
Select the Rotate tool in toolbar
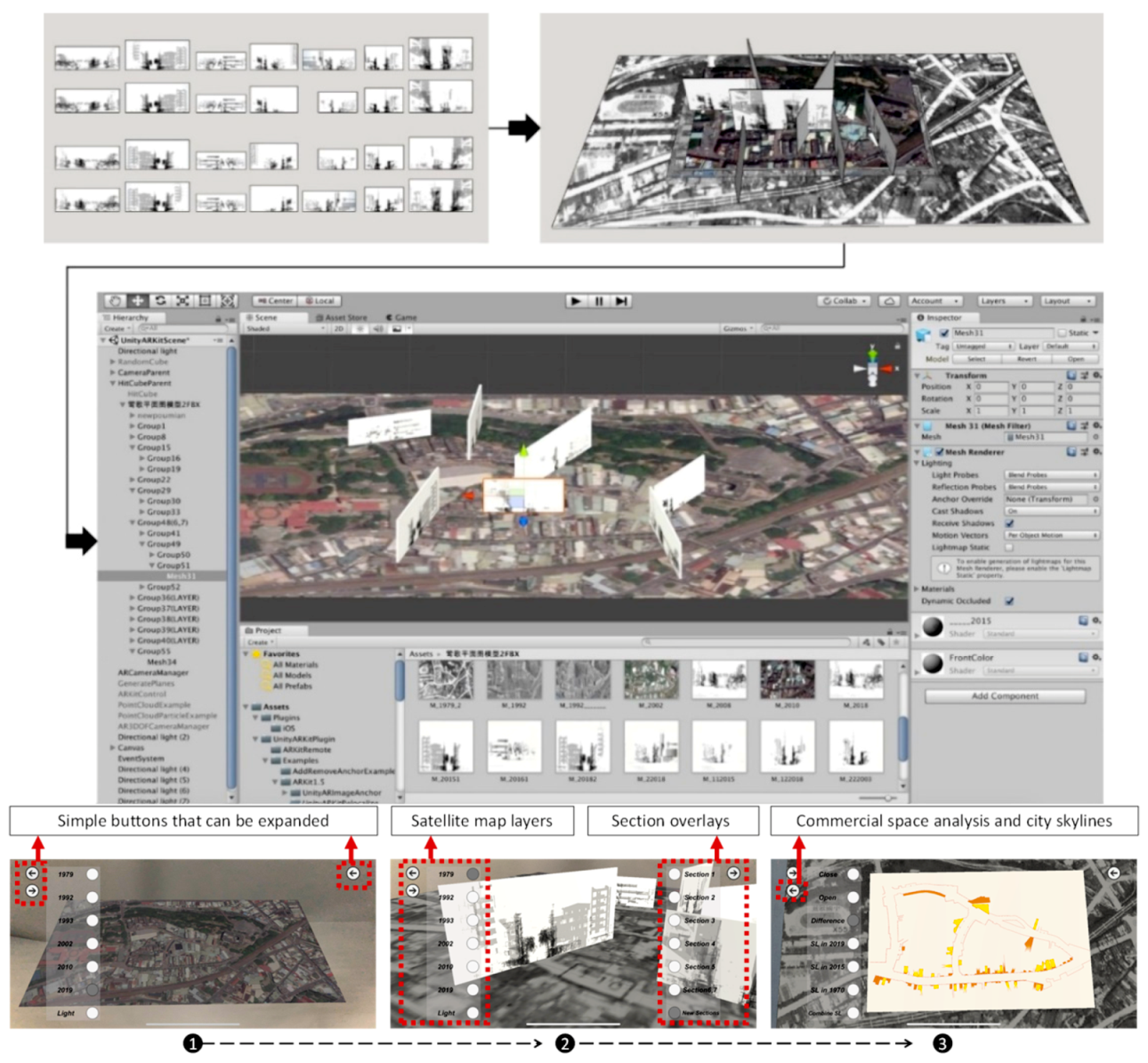coord(160,301)
